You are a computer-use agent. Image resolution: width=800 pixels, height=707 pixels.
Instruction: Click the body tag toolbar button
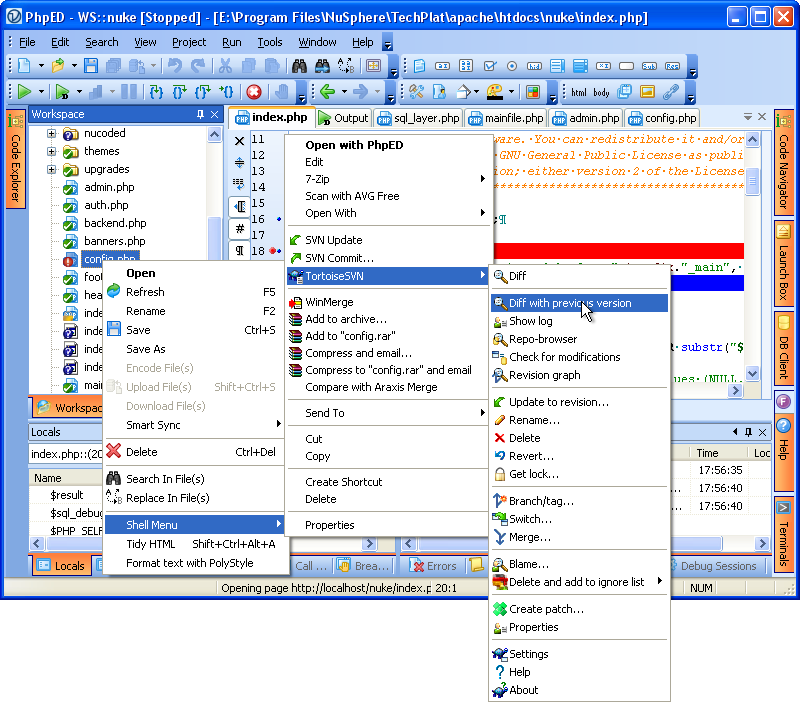coord(602,92)
